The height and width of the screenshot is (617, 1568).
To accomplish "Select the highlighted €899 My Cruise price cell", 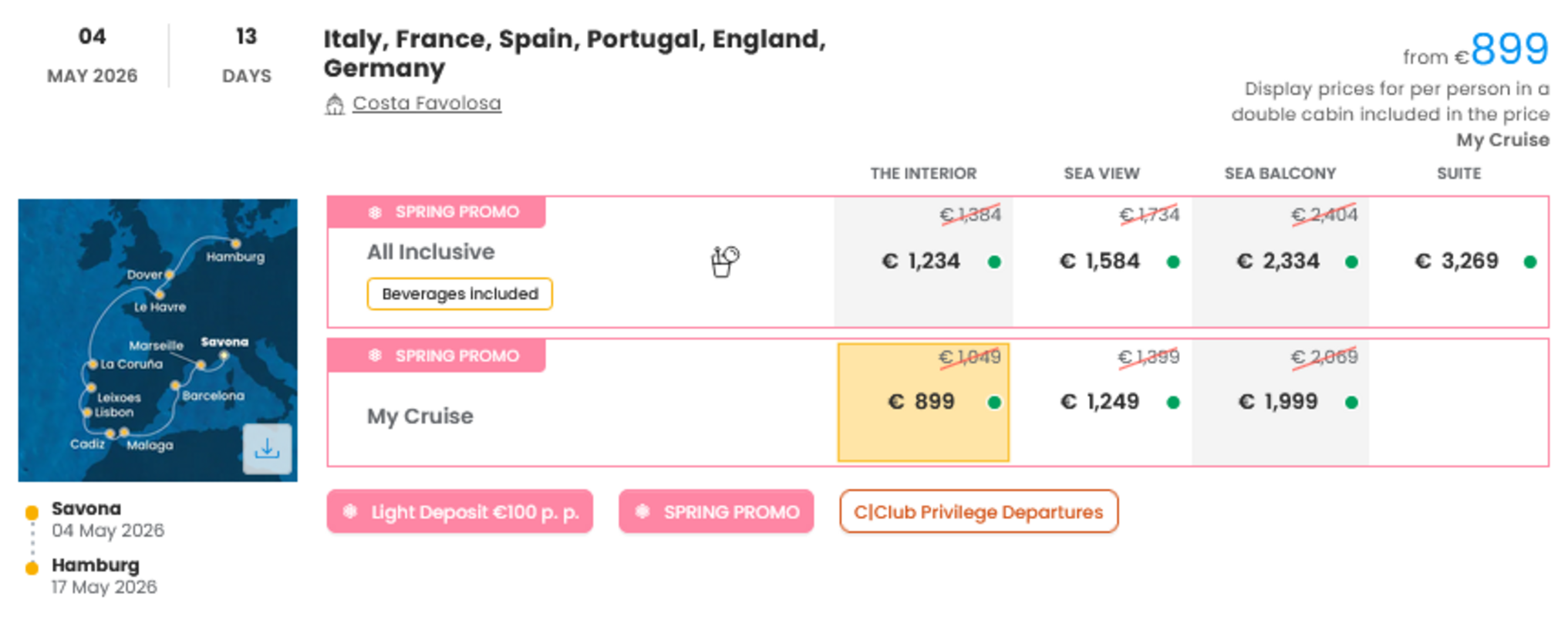I will pyautogui.click(x=922, y=401).
